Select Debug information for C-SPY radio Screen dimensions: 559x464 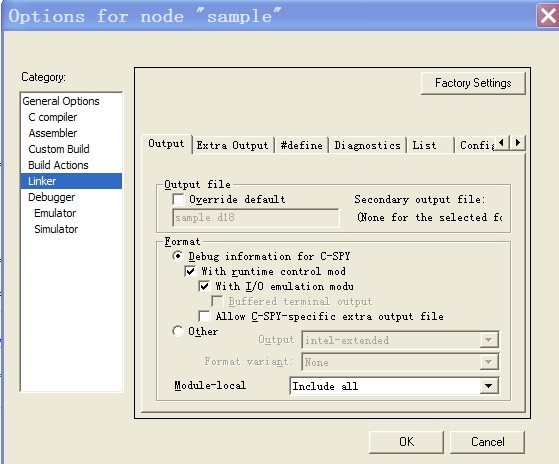(x=178, y=256)
